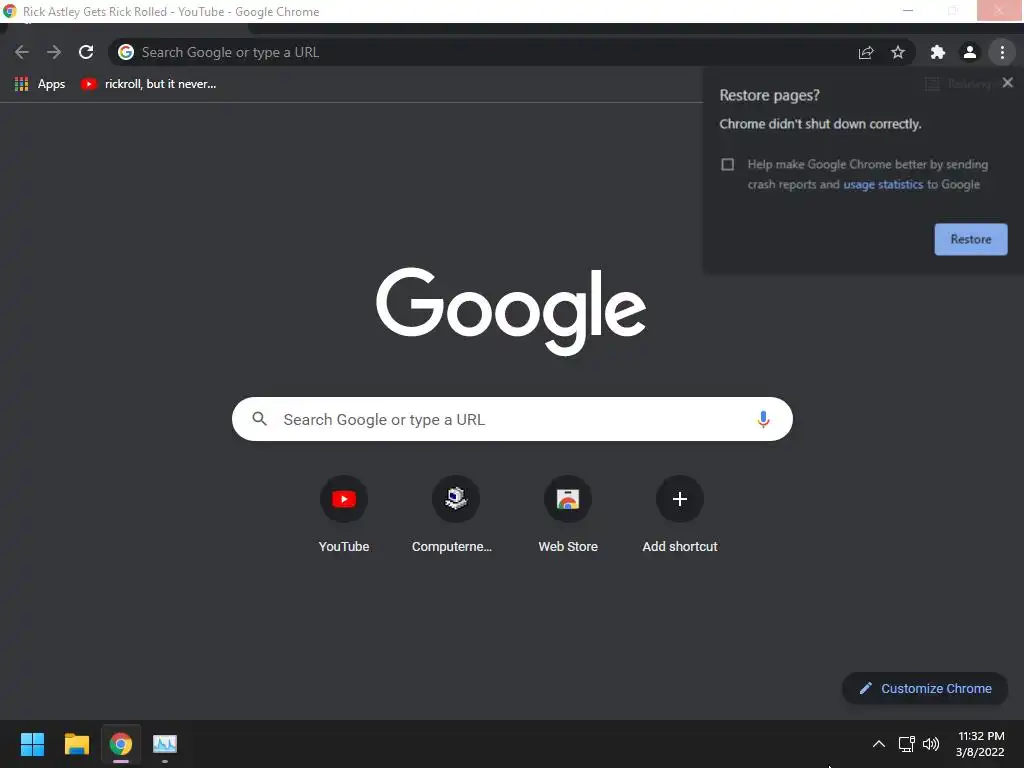Dismiss the Restore pages popup
Viewport: 1024px width, 768px height.
(1008, 82)
